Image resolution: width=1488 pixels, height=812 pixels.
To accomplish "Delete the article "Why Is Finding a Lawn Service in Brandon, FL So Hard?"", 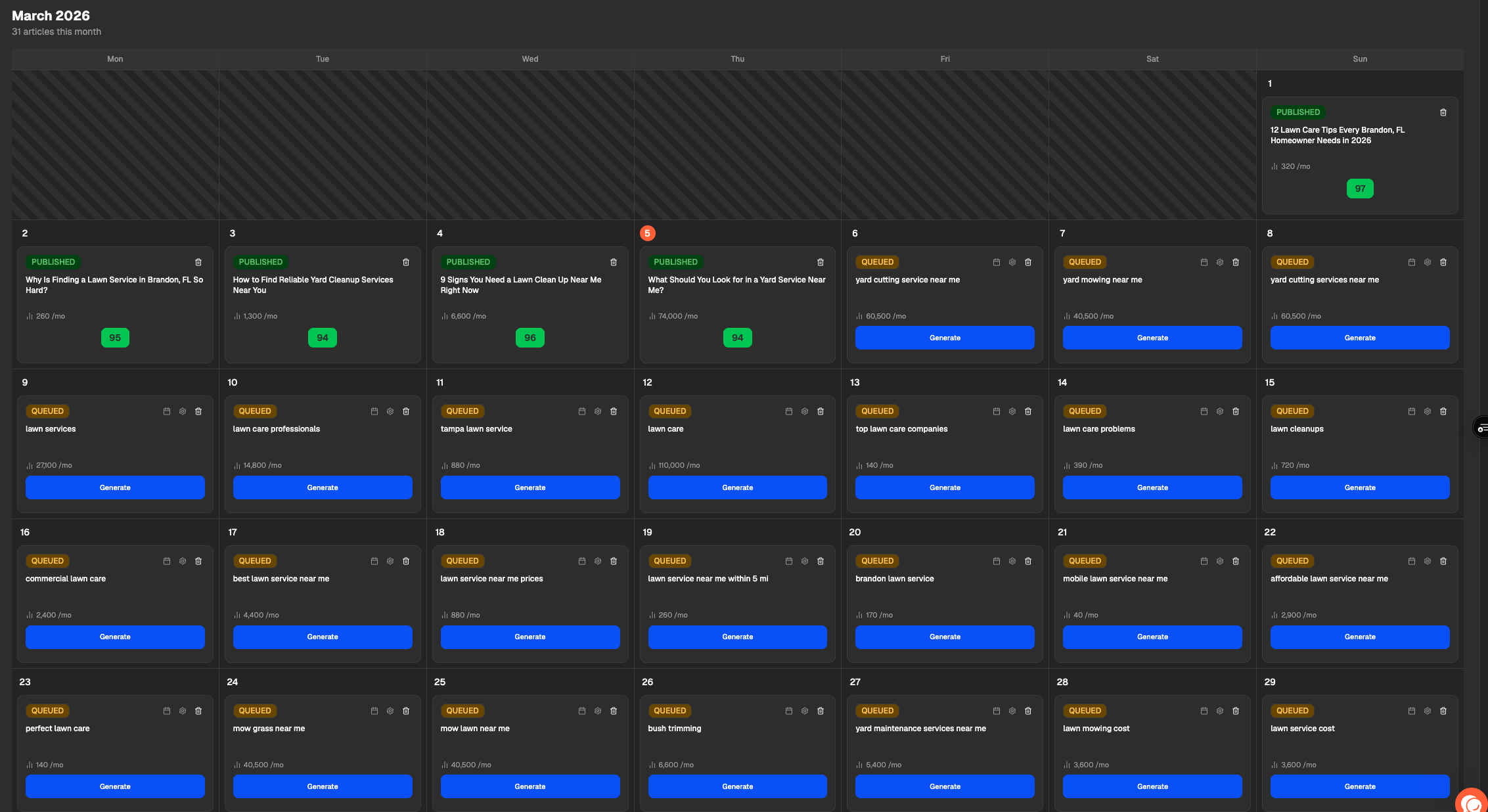I will (x=198, y=261).
